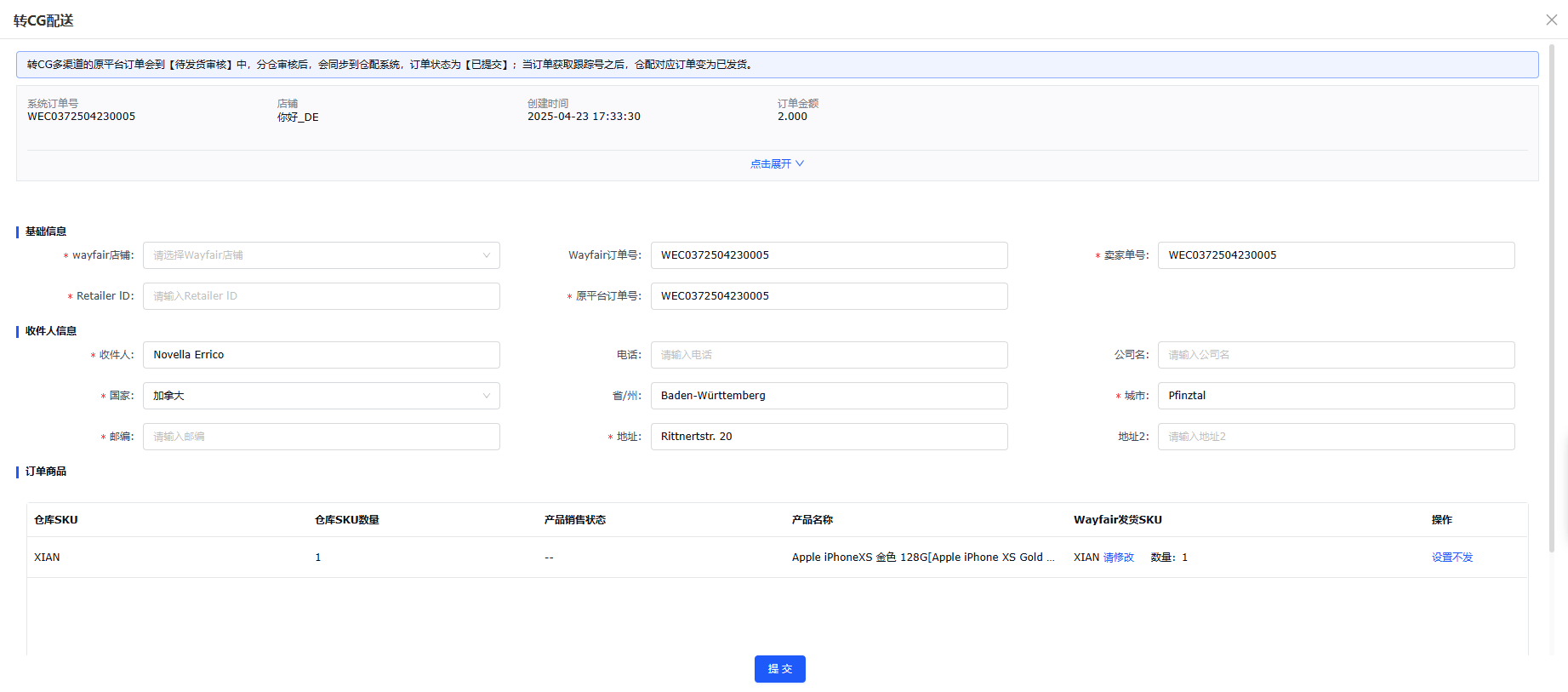Edit the 城市 Pfinztal field
1568x692 pixels.
(x=1335, y=396)
